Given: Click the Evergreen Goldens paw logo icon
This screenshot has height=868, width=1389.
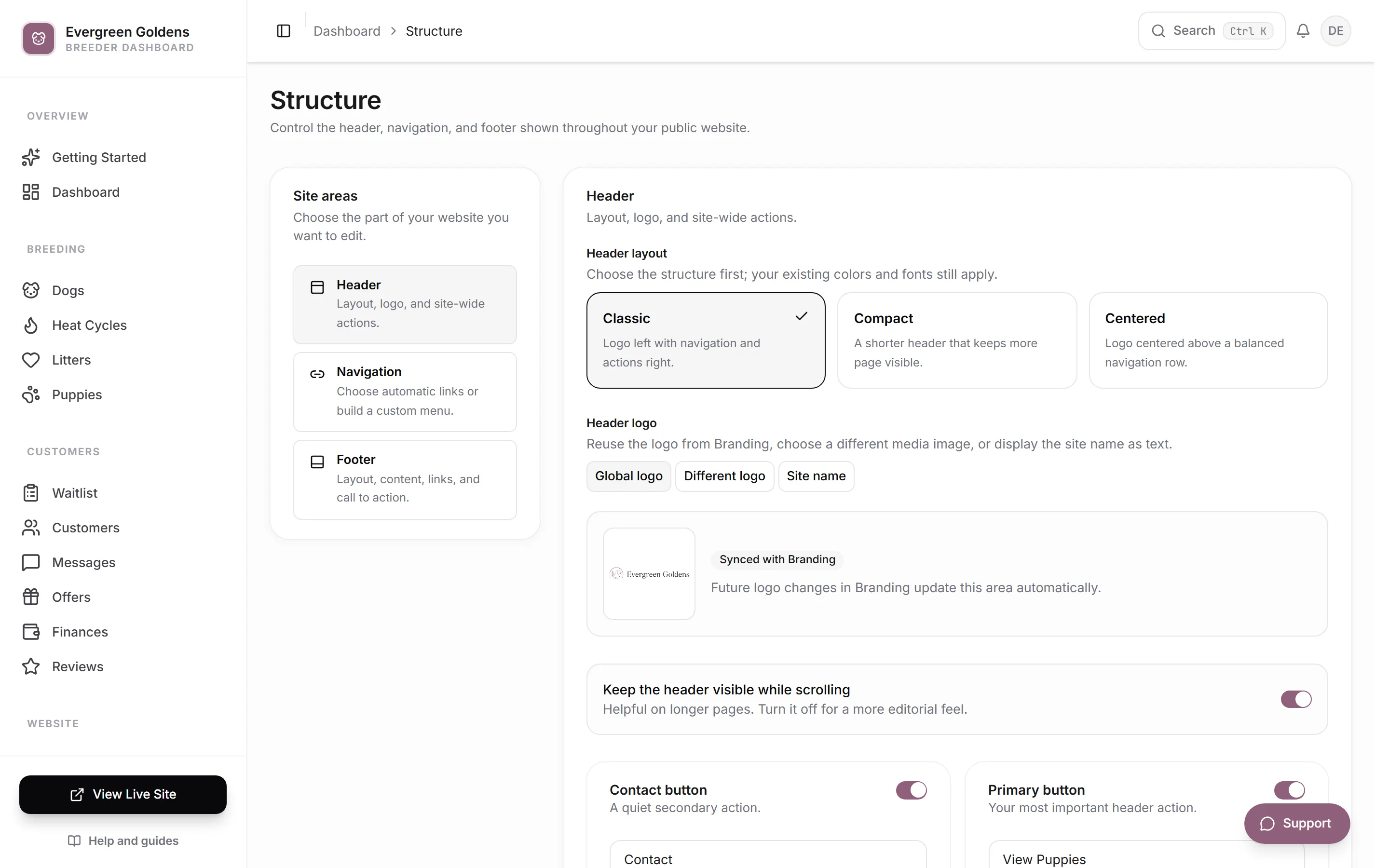Looking at the screenshot, I should coord(39,39).
